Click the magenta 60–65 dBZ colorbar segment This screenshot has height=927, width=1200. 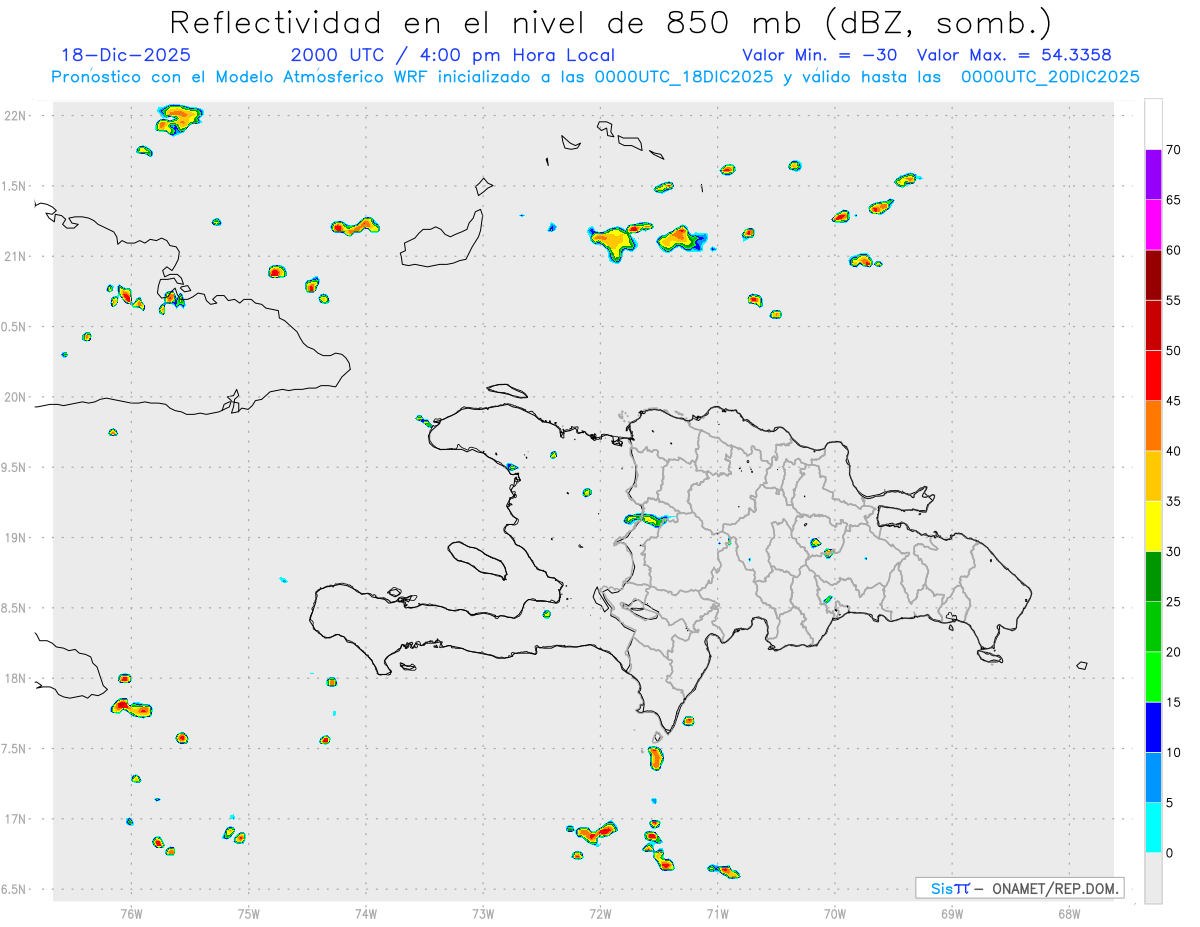(x=1153, y=225)
